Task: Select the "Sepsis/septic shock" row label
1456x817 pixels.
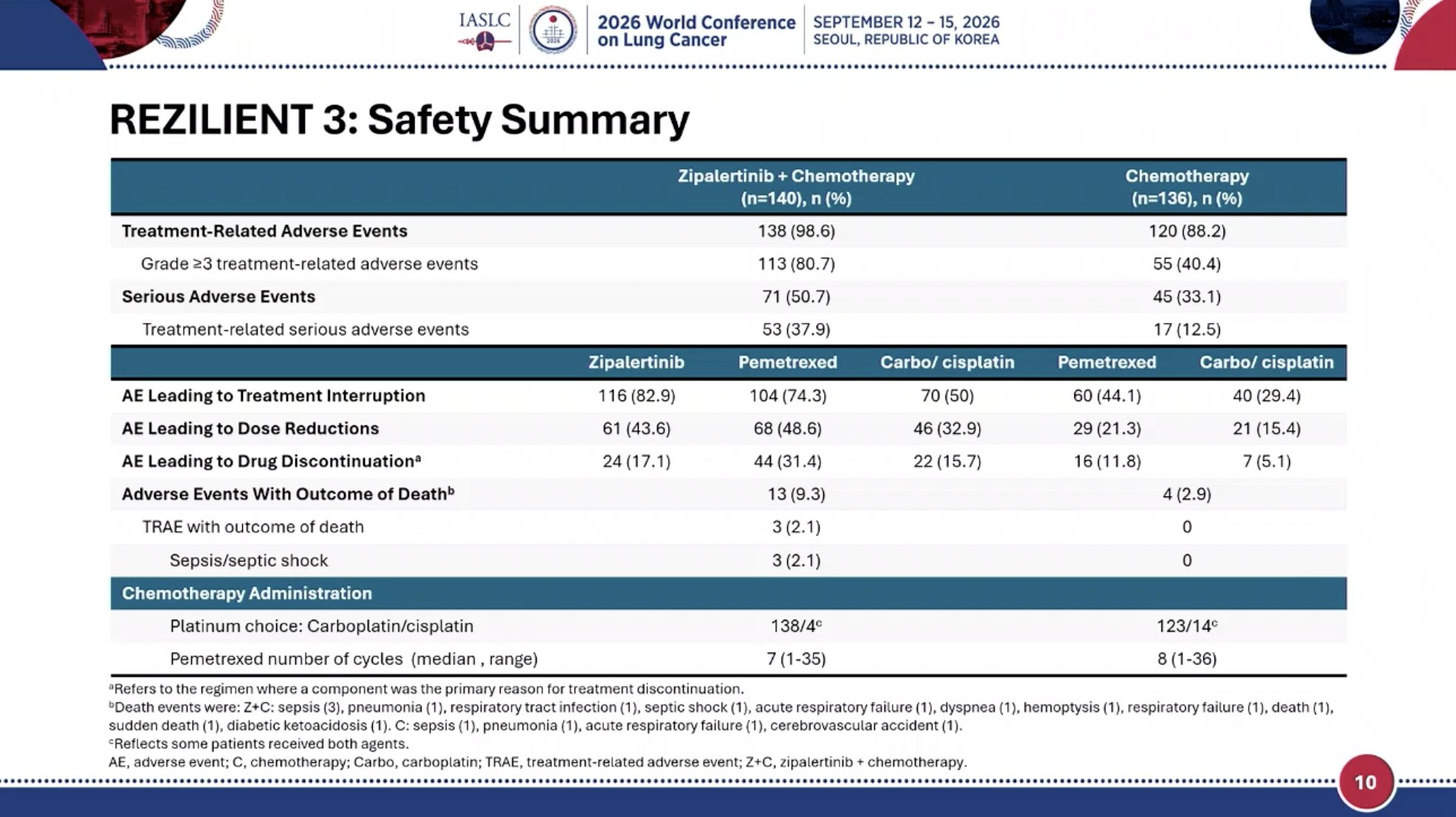Action: [x=249, y=561]
